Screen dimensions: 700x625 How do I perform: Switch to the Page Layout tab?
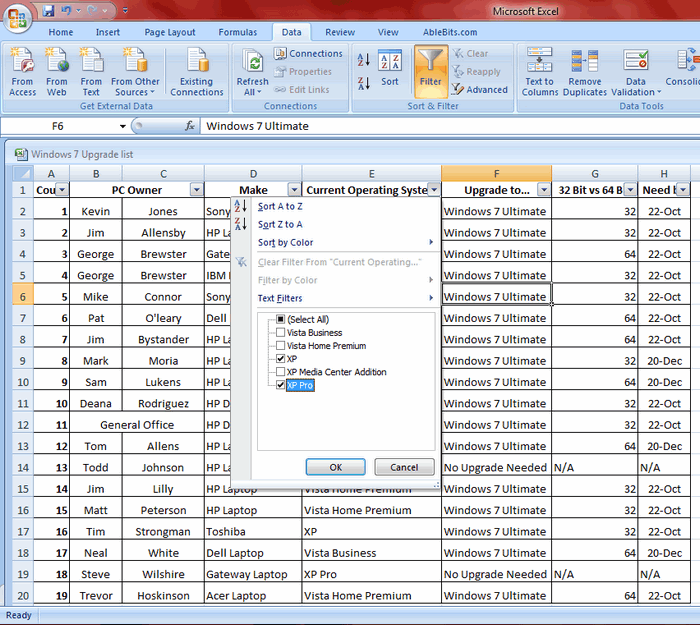pyautogui.click(x=170, y=32)
